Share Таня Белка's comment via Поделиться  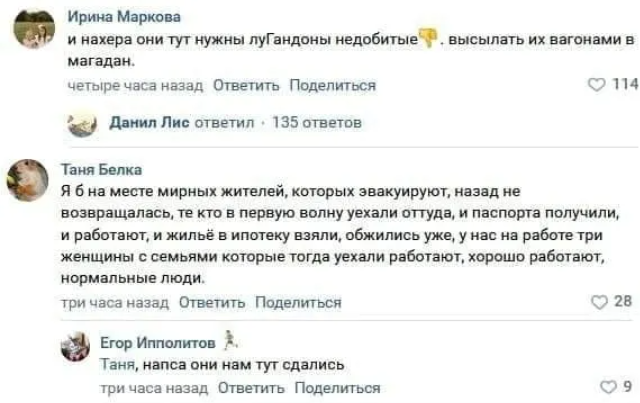(x=298, y=302)
